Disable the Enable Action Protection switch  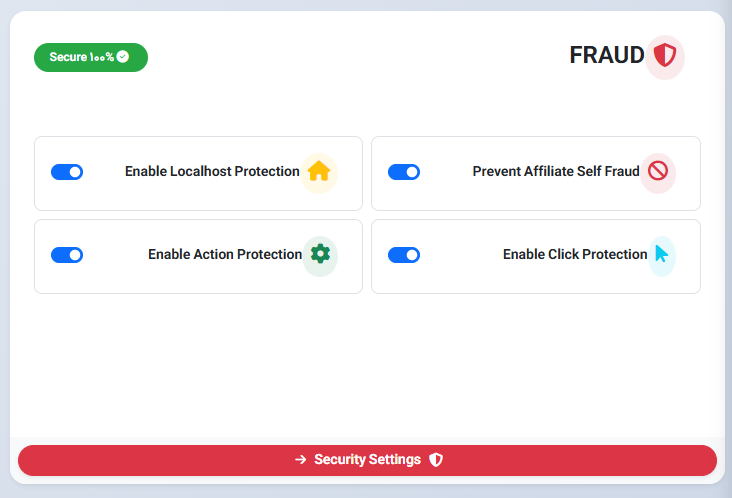tap(67, 255)
